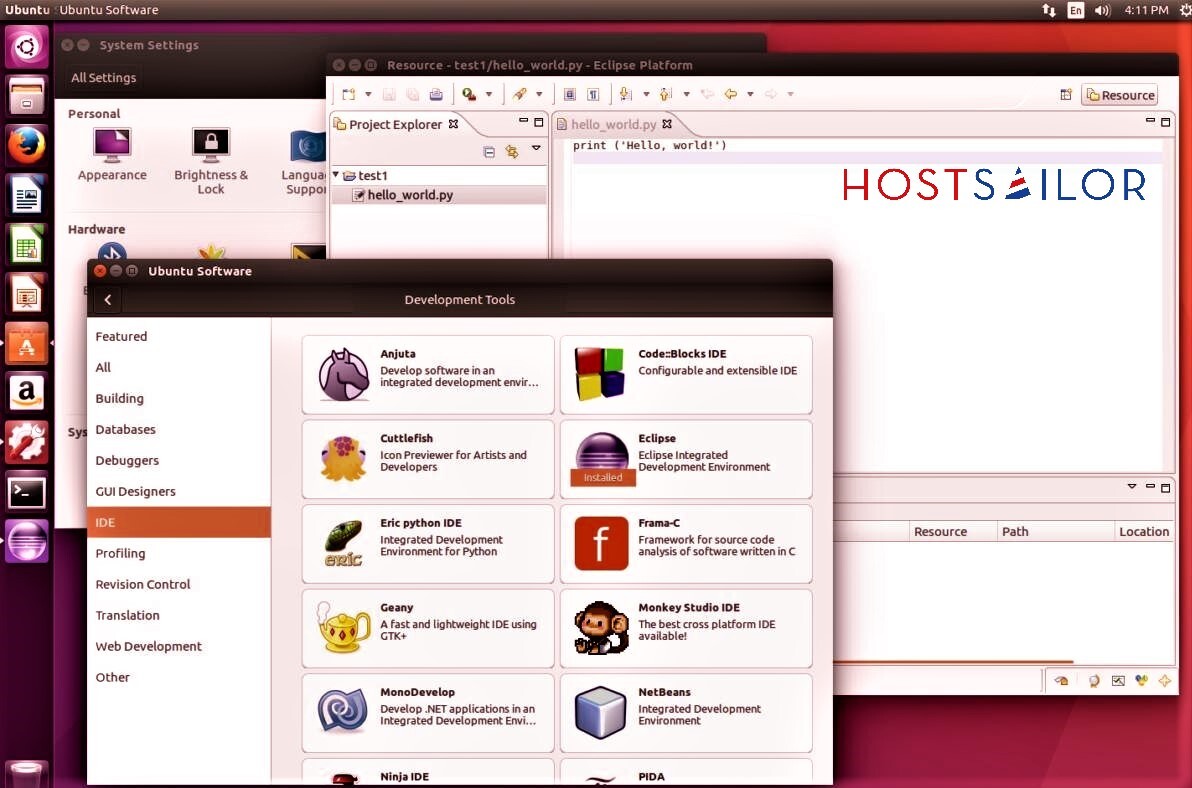
Task: Click the Print icon in Eclipse toolbar
Action: (436, 95)
